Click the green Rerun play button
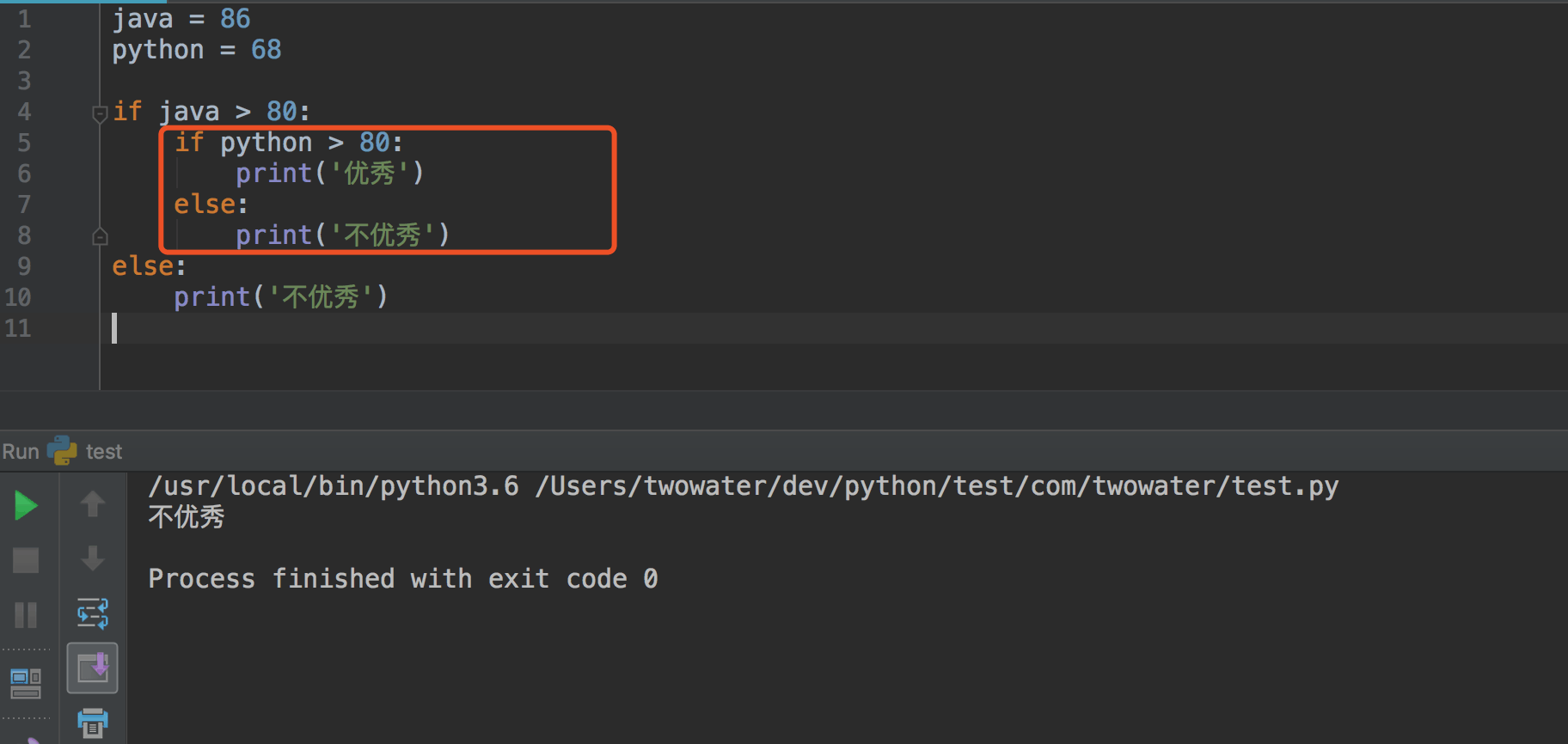Image resolution: width=1568 pixels, height=744 pixels. [26, 506]
